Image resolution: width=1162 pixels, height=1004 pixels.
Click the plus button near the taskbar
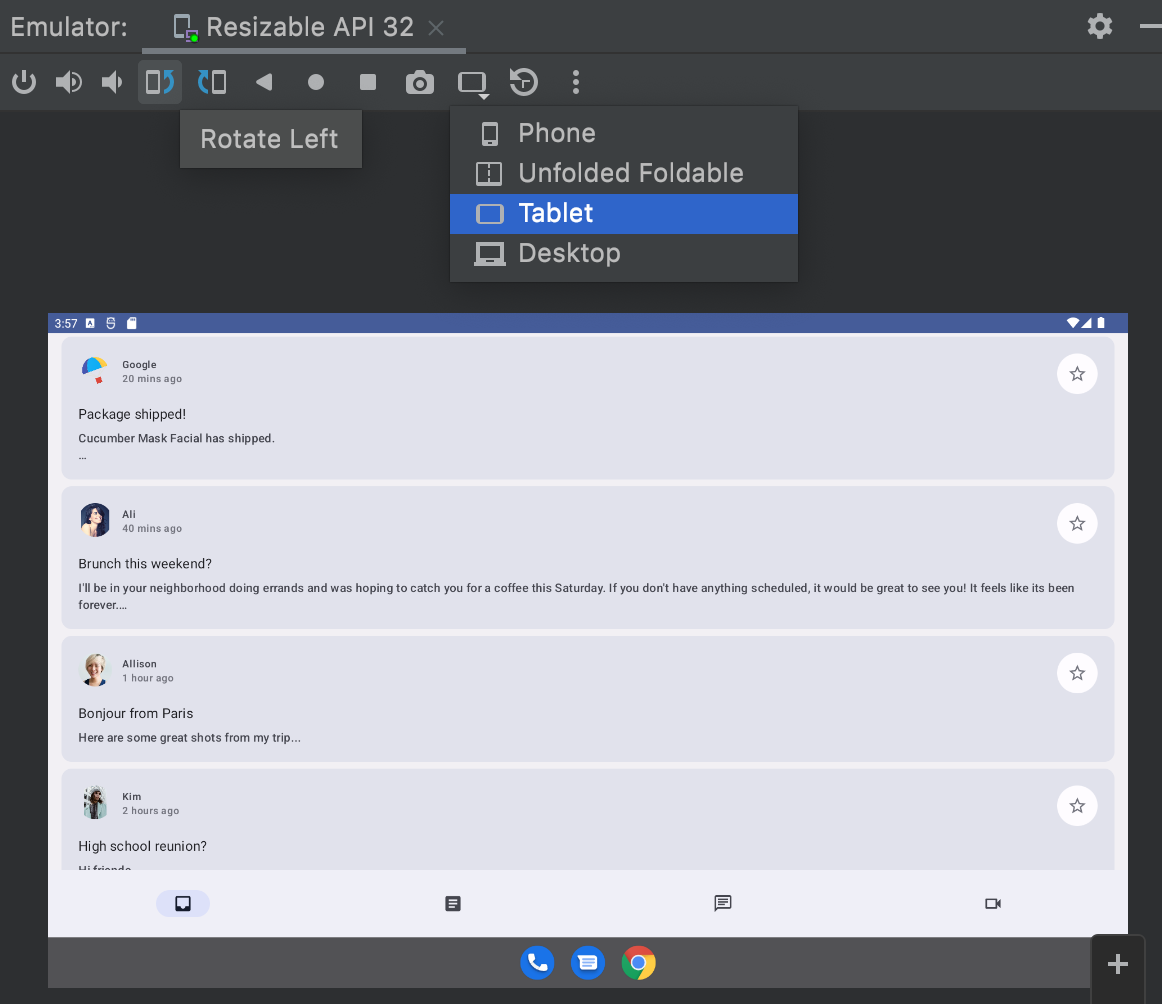coord(1117,963)
